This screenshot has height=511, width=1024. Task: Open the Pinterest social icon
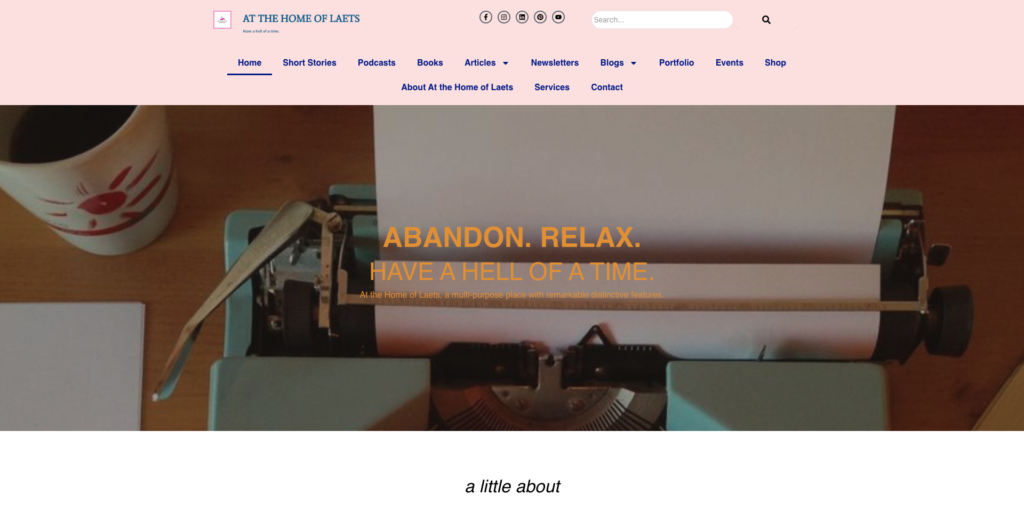540,17
